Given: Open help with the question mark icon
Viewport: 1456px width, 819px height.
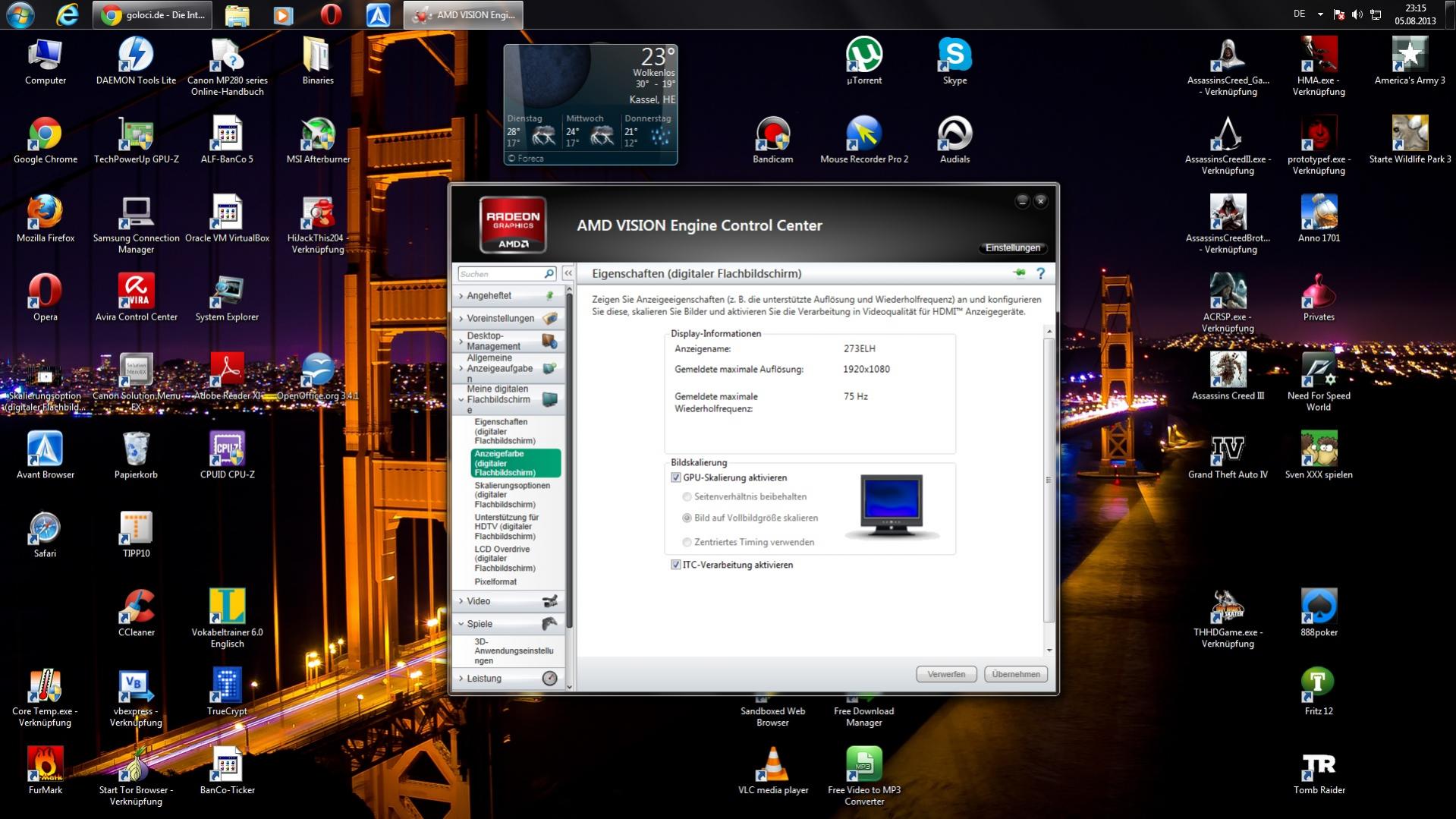Looking at the screenshot, I should pyautogui.click(x=1041, y=273).
